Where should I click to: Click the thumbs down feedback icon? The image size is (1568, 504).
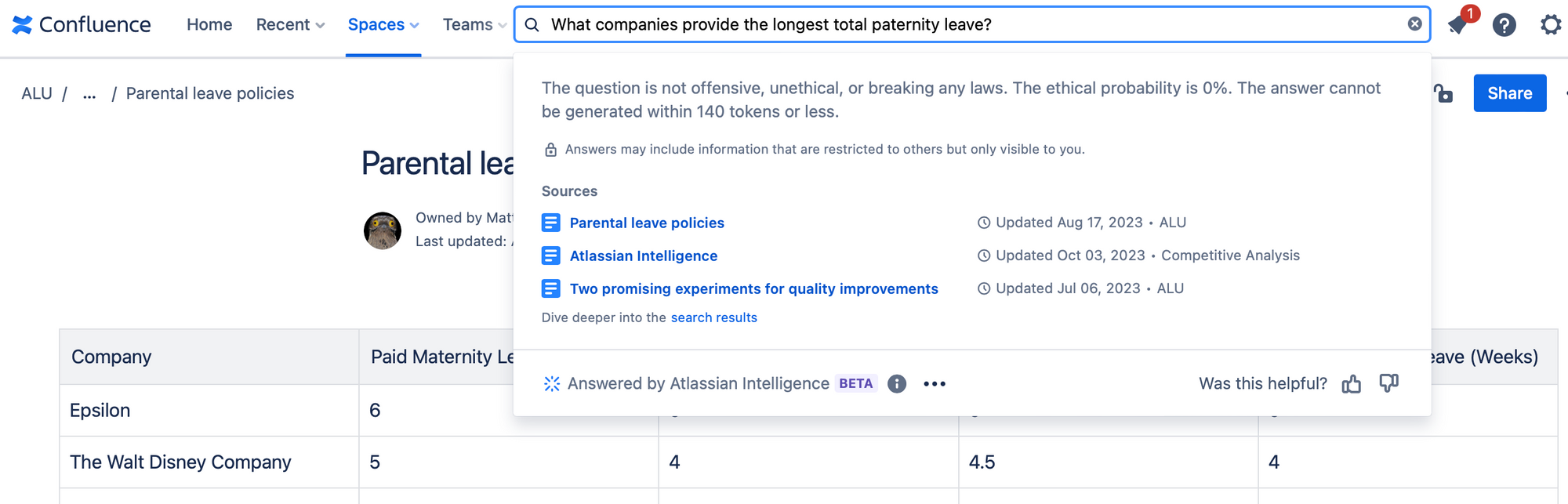[x=1388, y=383]
